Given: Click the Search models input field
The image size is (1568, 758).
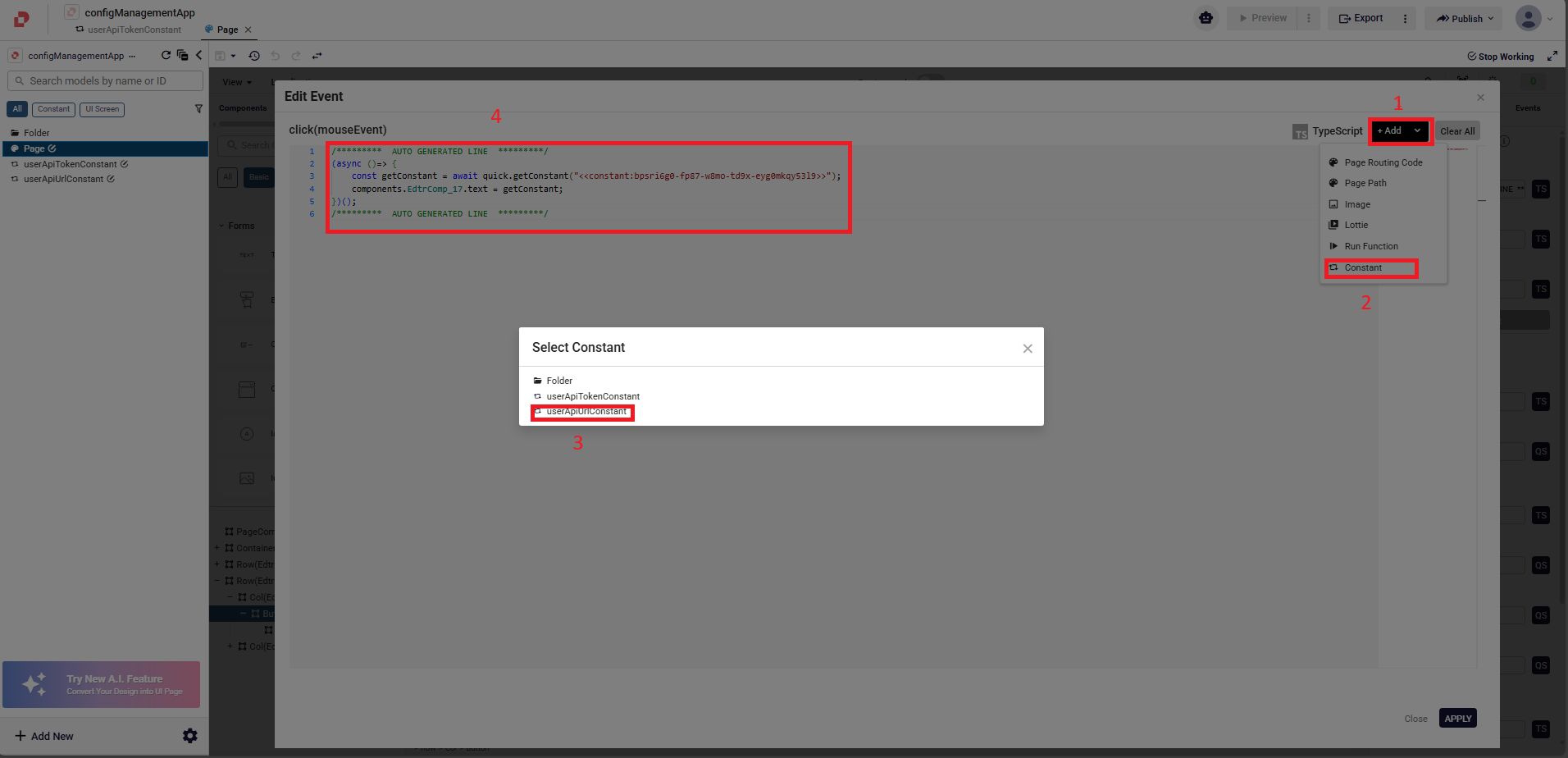Looking at the screenshot, I should pos(105,81).
